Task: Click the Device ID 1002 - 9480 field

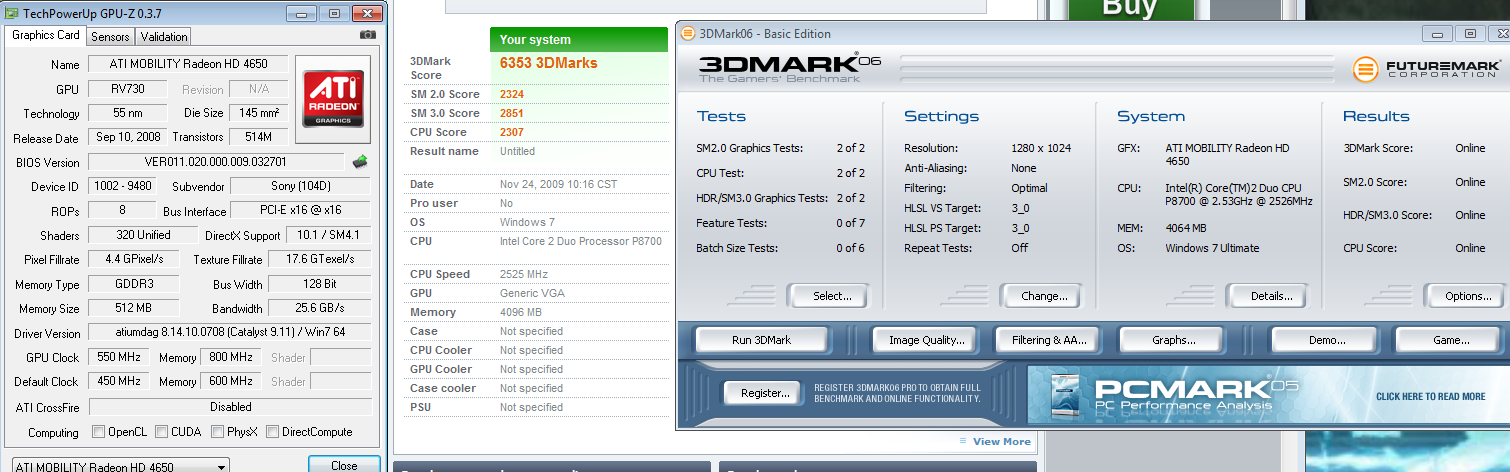Action: (121, 186)
